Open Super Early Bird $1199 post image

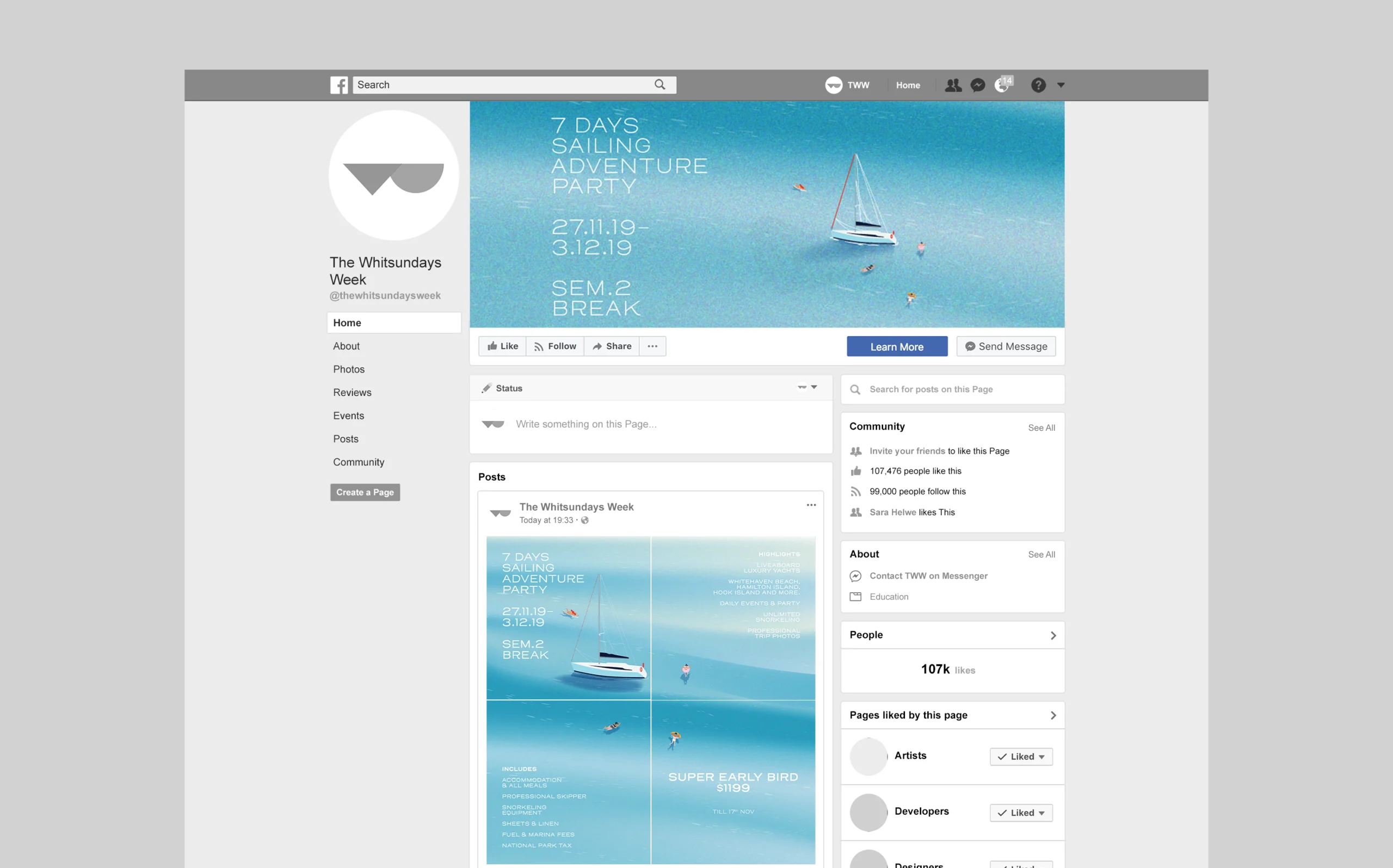734,782
